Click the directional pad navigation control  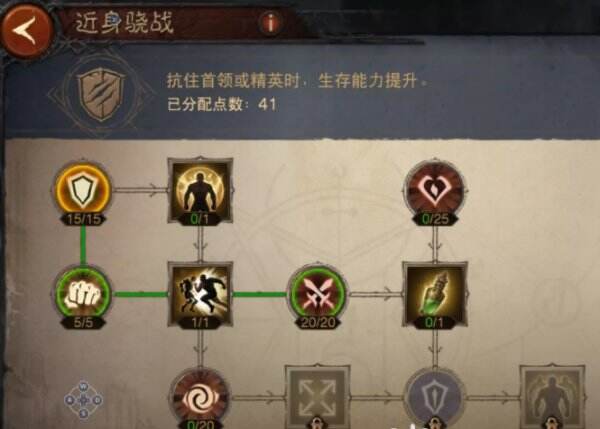[83, 400]
